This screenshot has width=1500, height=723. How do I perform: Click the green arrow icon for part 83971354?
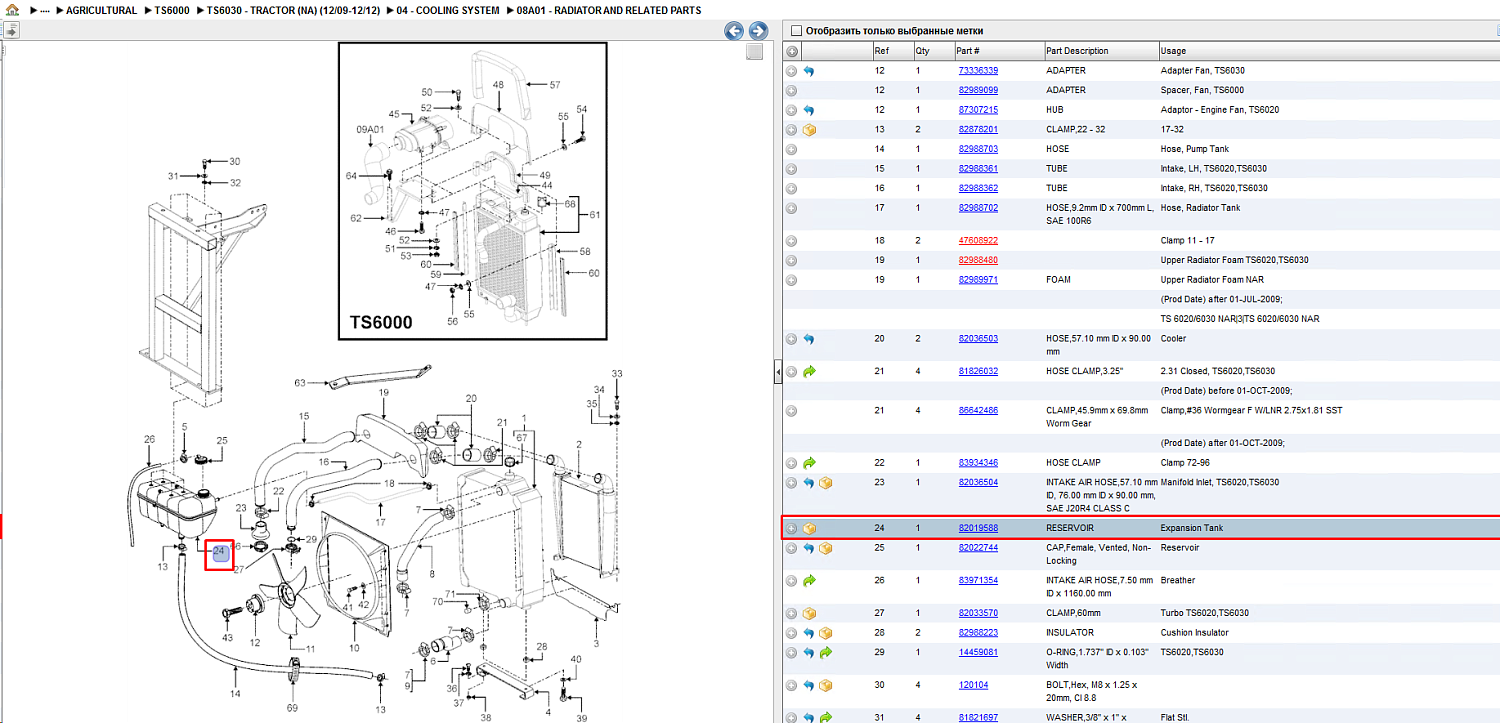click(809, 580)
